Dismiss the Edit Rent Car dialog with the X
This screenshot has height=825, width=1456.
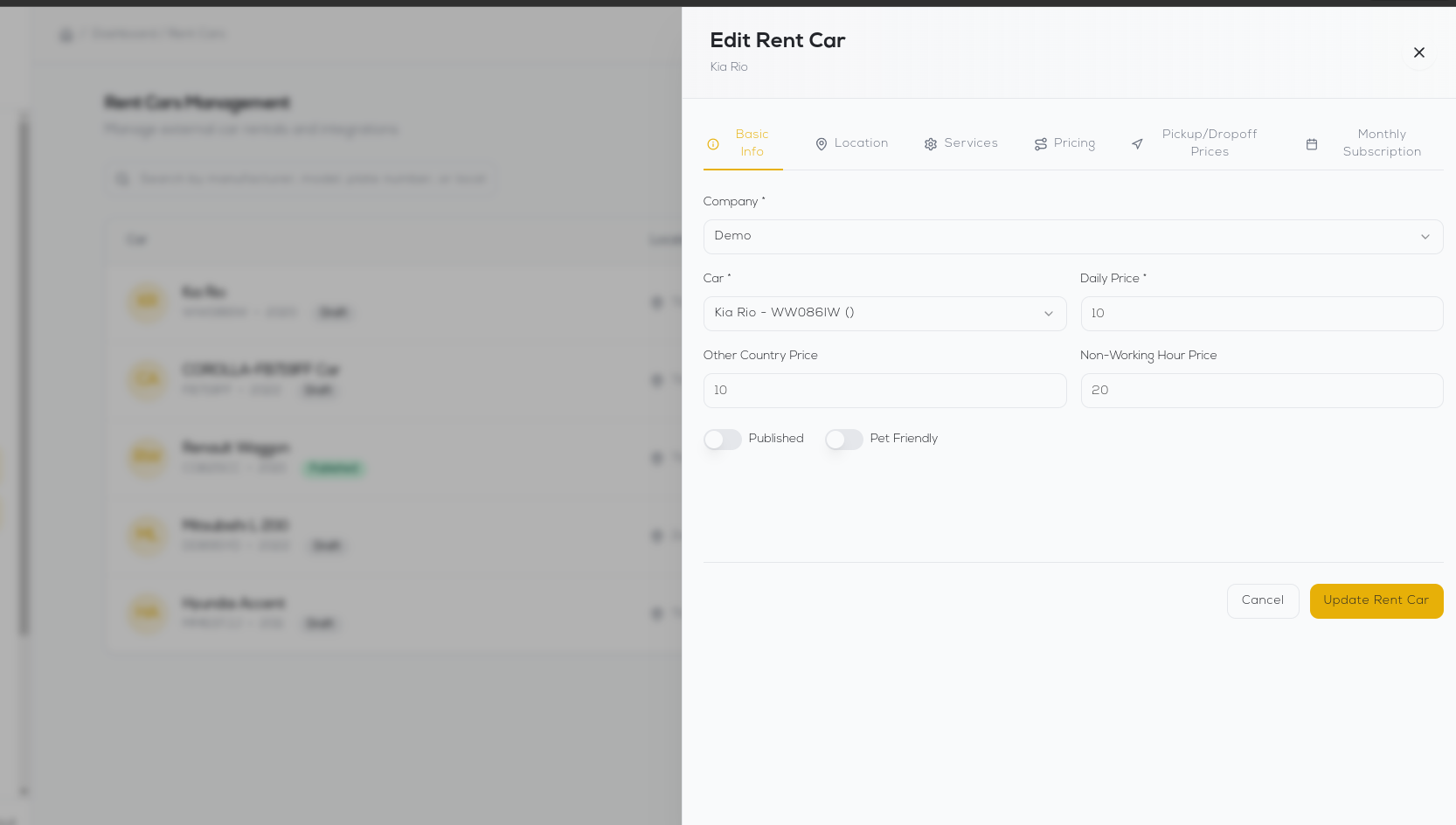click(1418, 52)
